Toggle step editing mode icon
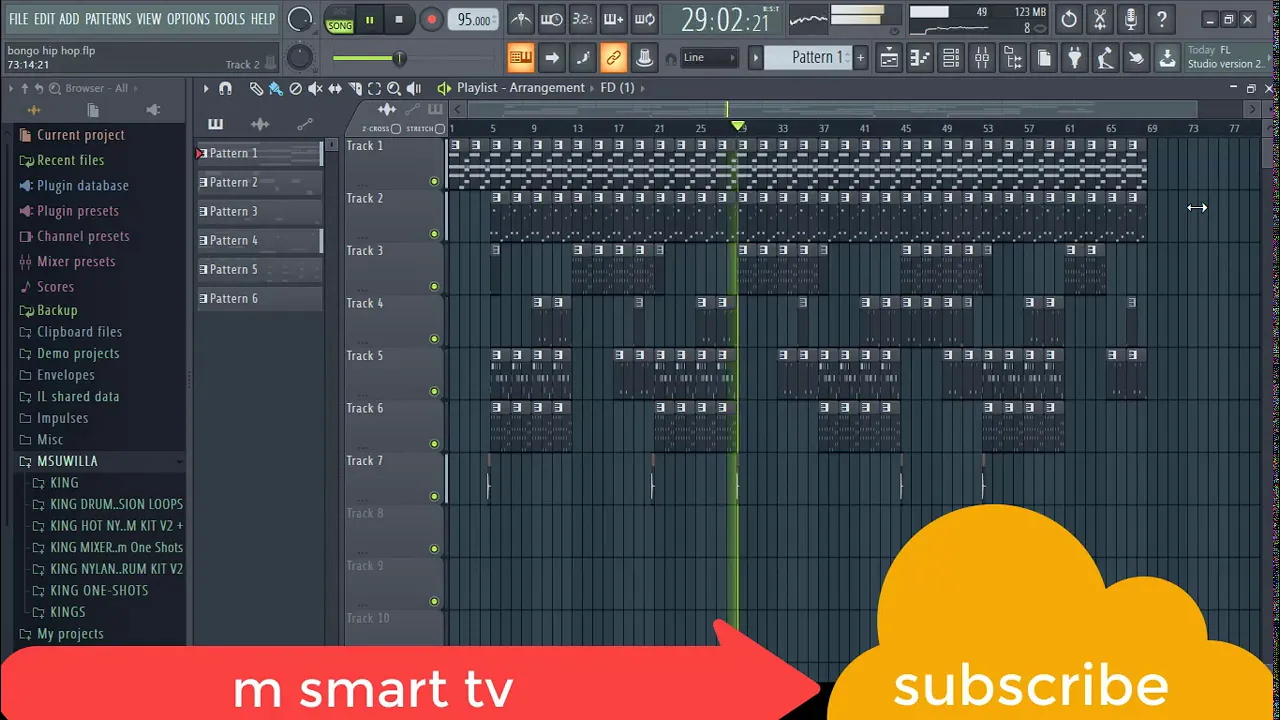This screenshot has width=1280, height=720. [x=582, y=58]
